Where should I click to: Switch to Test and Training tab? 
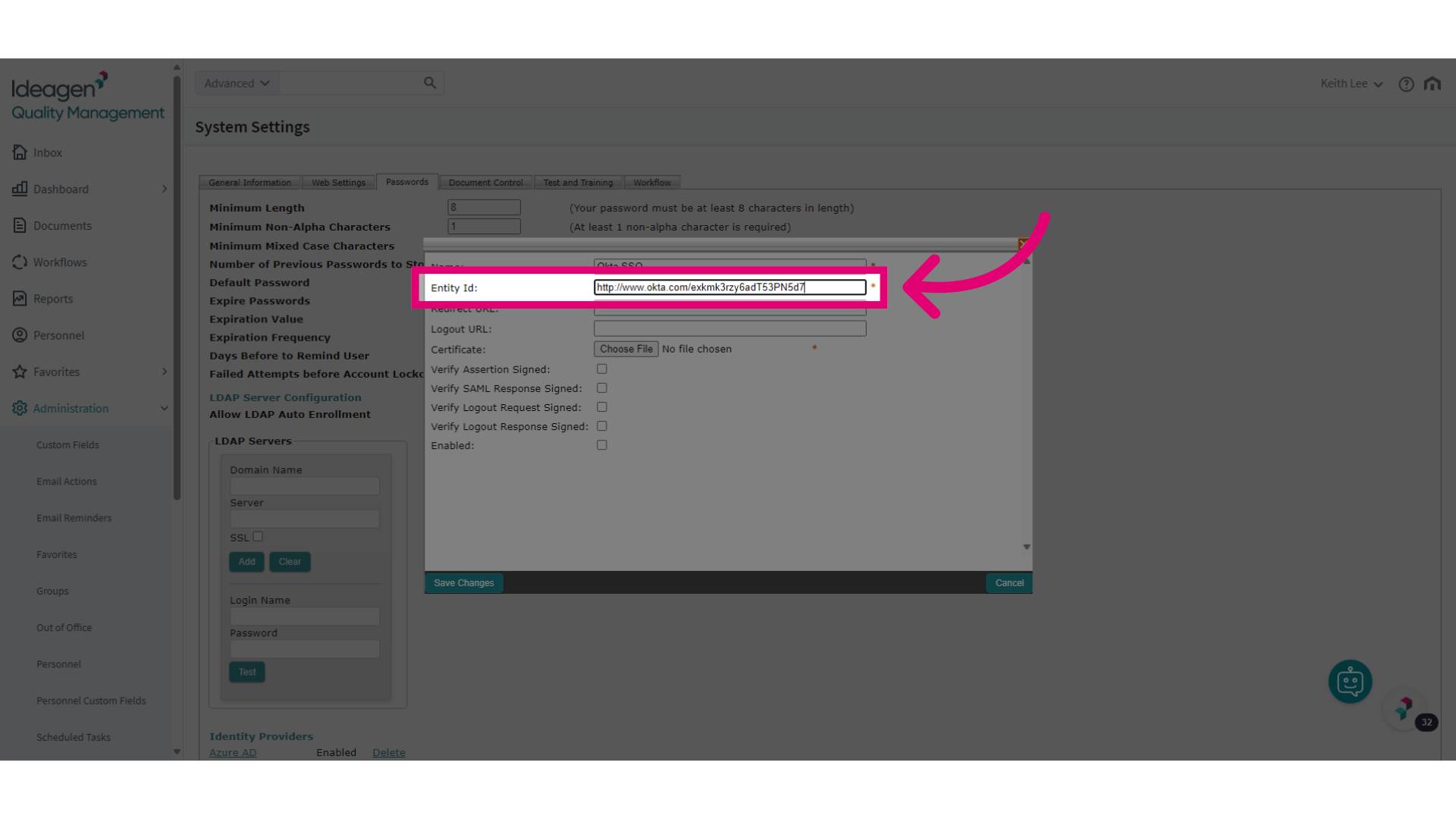point(578,183)
